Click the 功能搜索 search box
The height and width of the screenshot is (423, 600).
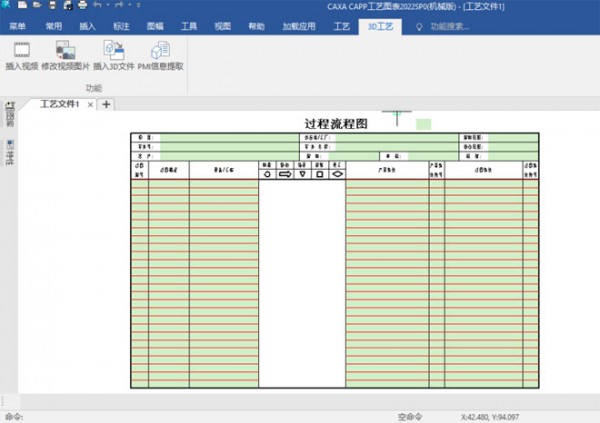449,27
